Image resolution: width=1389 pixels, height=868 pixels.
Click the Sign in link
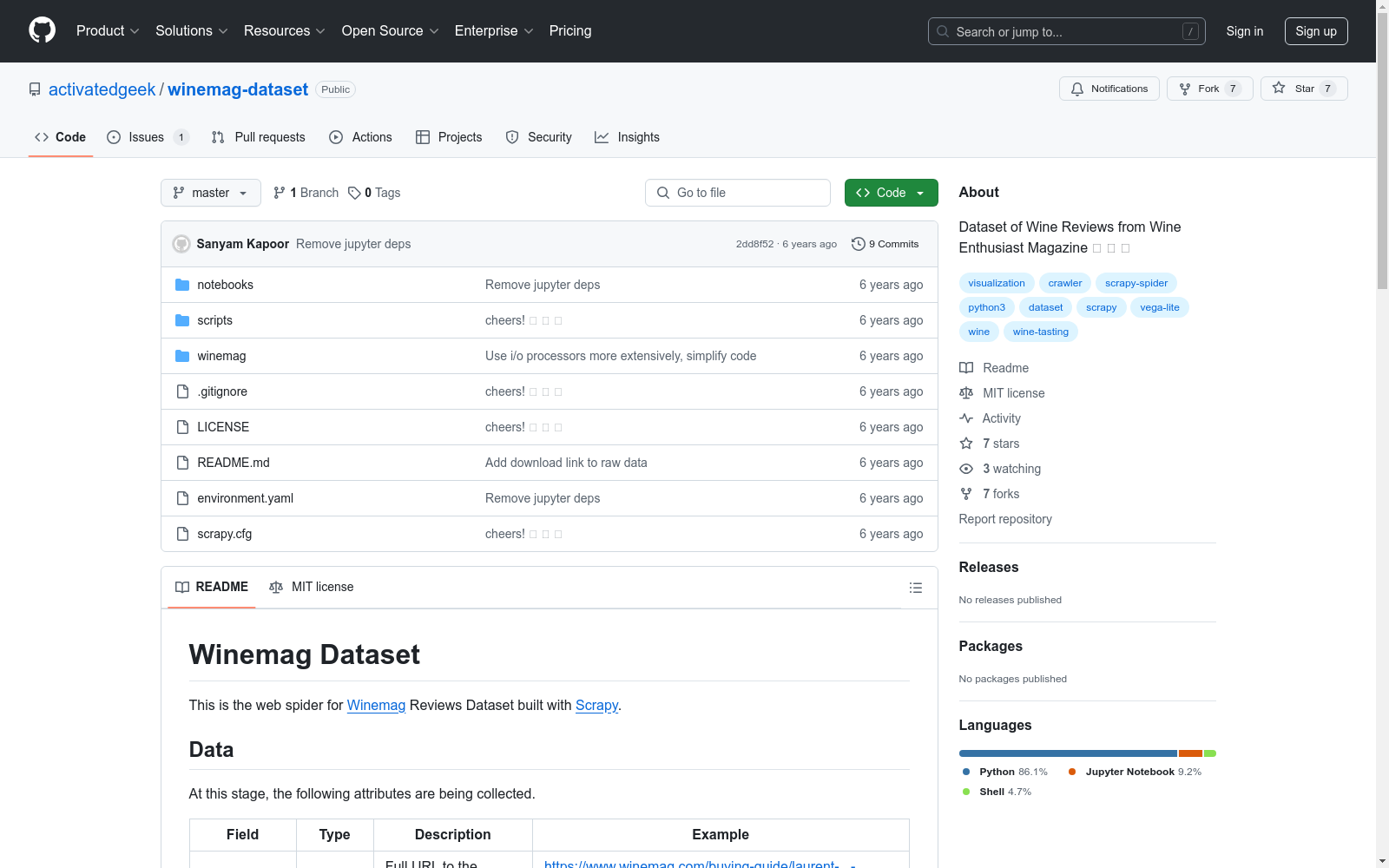click(1245, 31)
